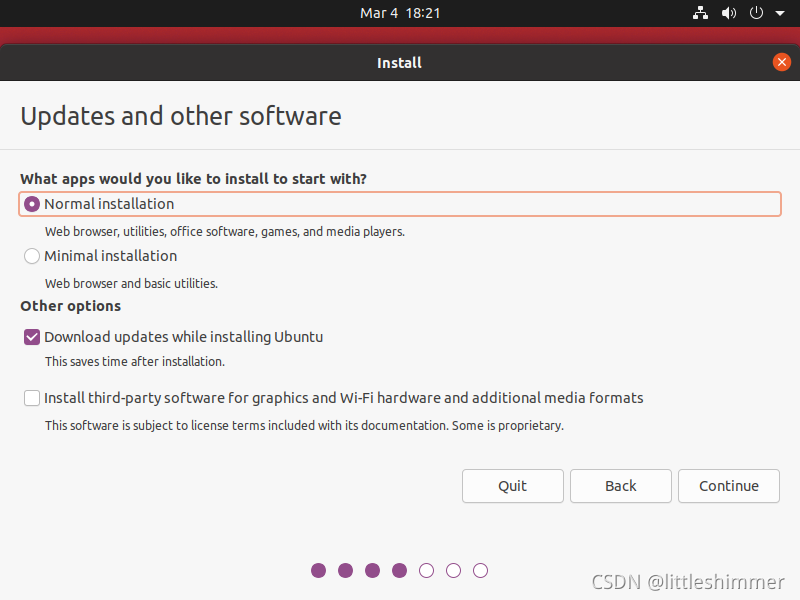Click the 'Other options' section heading
800x600 pixels.
70,306
